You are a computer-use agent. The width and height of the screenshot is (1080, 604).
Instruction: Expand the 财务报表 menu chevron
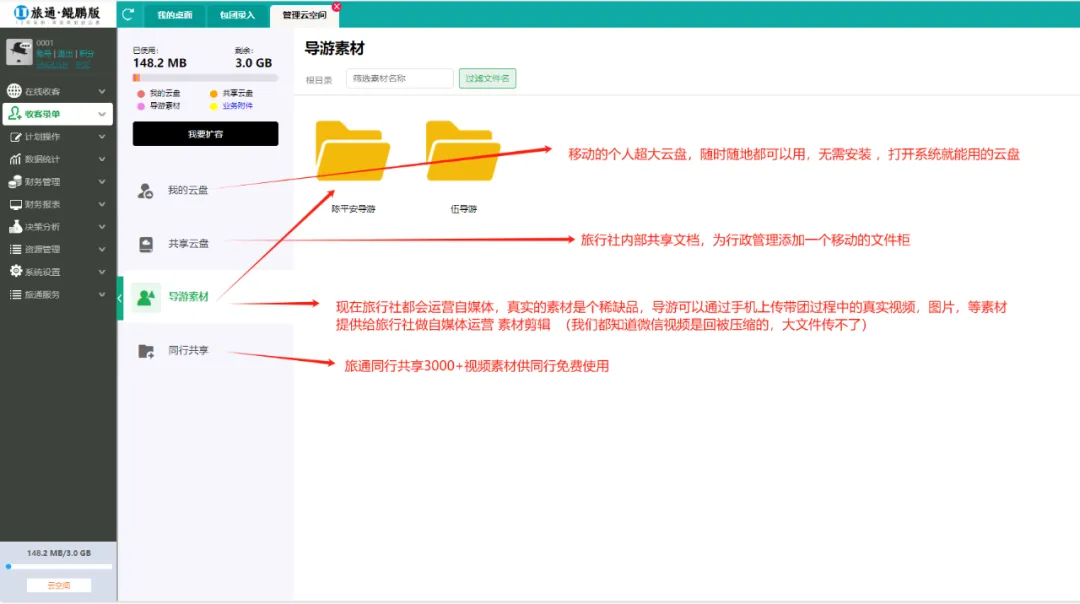coord(102,205)
